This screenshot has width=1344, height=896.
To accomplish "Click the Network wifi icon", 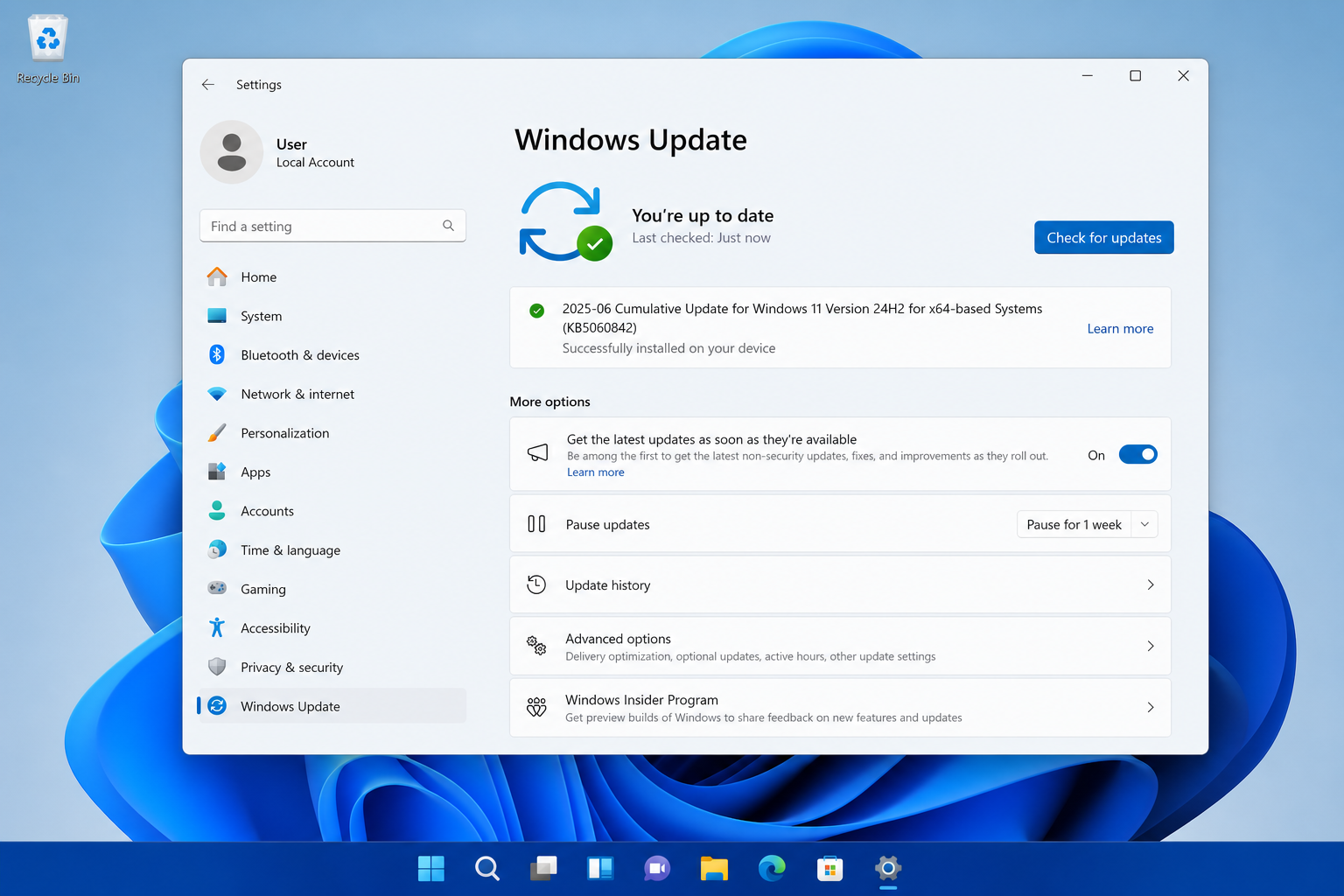I will coord(217,394).
